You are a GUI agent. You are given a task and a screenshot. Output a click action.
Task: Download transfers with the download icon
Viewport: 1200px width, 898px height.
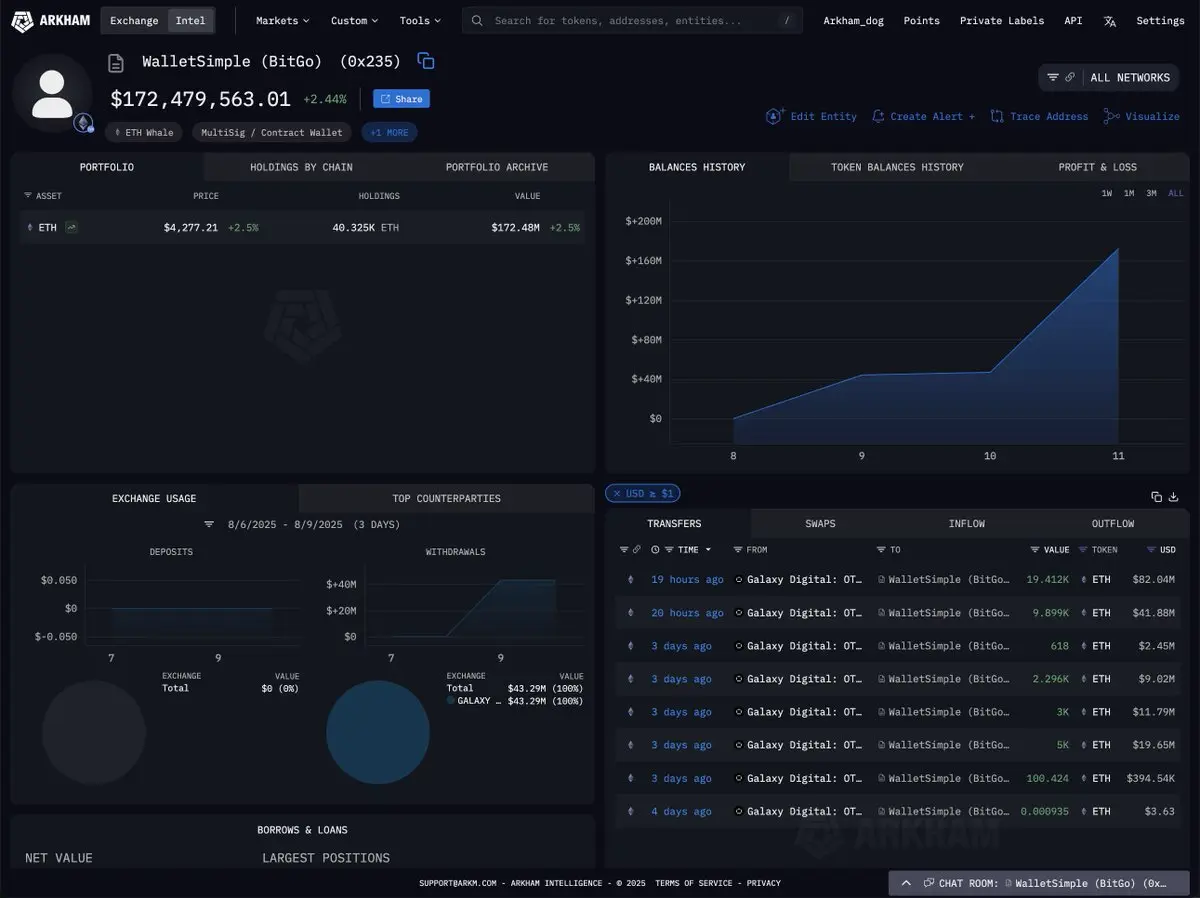point(1174,496)
